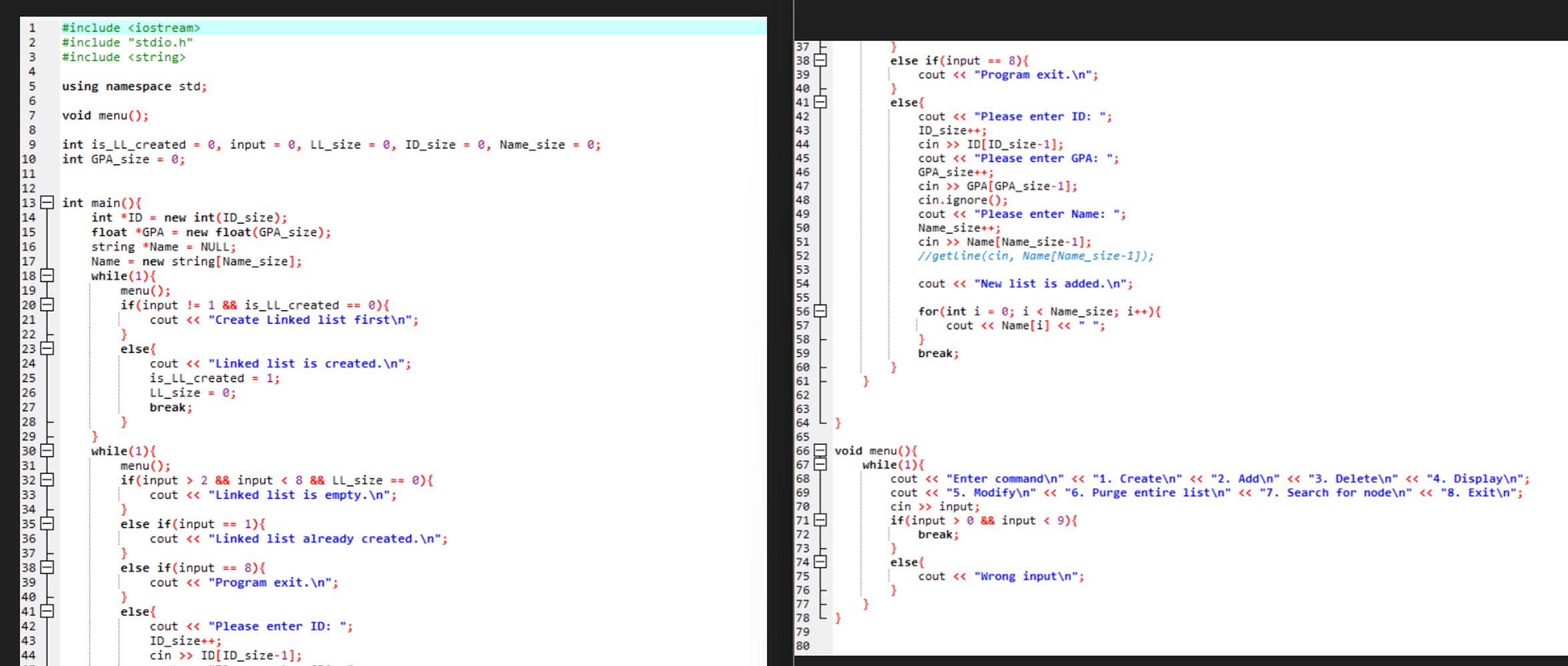Click the '#include <iostream>' line
This screenshot has height=666, width=1568.
[x=131, y=27]
